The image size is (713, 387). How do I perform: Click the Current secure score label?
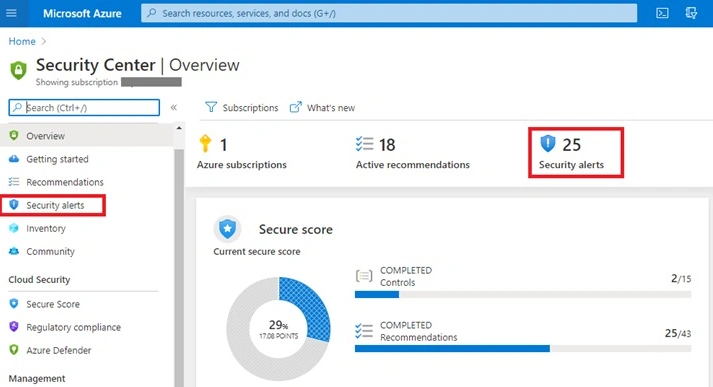[x=257, y=251]
